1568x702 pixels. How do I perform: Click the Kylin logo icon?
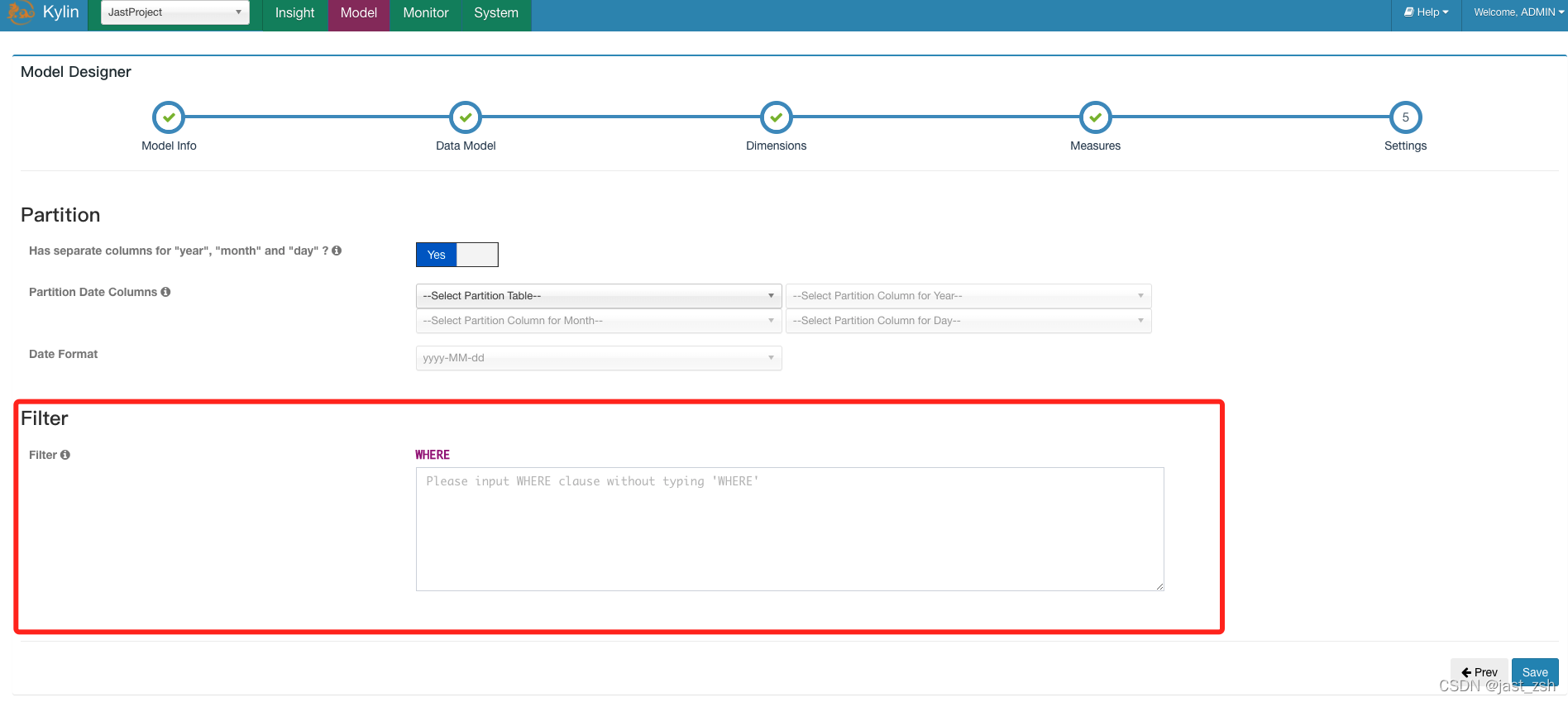click(x=20, y=12)
